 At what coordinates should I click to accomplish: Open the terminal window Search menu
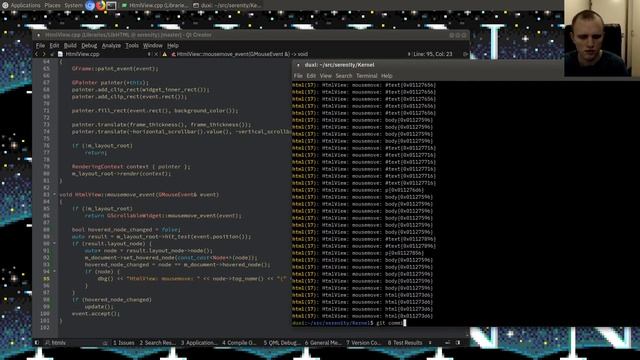click(344, 76)
